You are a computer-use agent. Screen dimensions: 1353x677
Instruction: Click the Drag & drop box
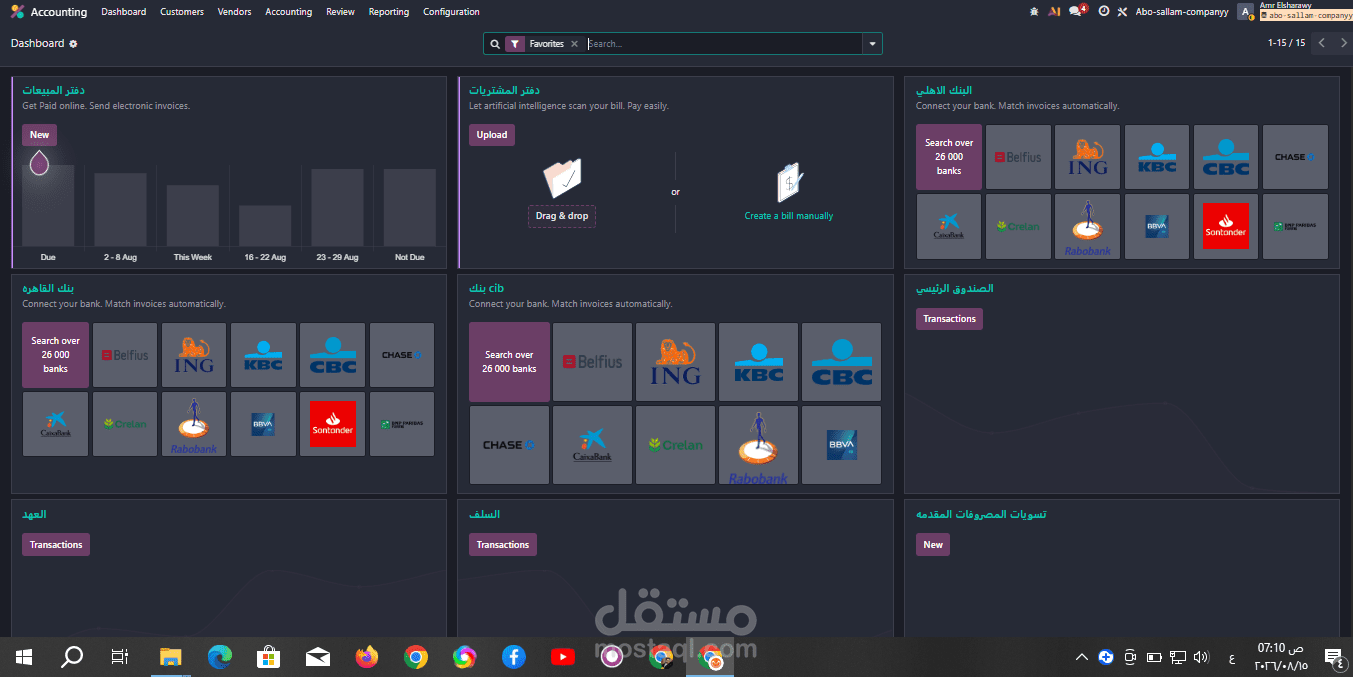pyautogui.click(x=562, y=216)
